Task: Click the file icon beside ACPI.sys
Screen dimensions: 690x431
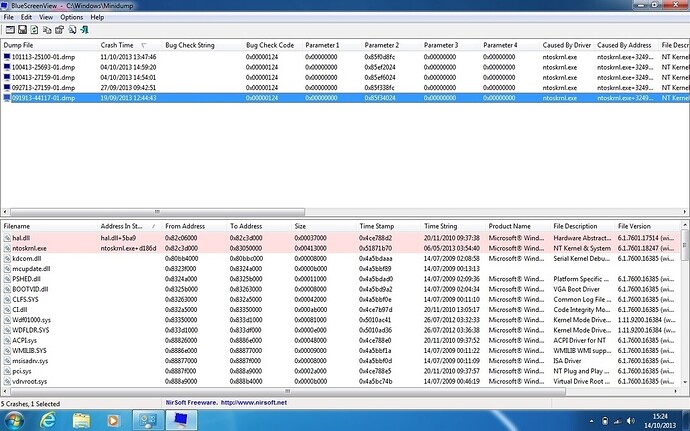Action: (7, 340)
